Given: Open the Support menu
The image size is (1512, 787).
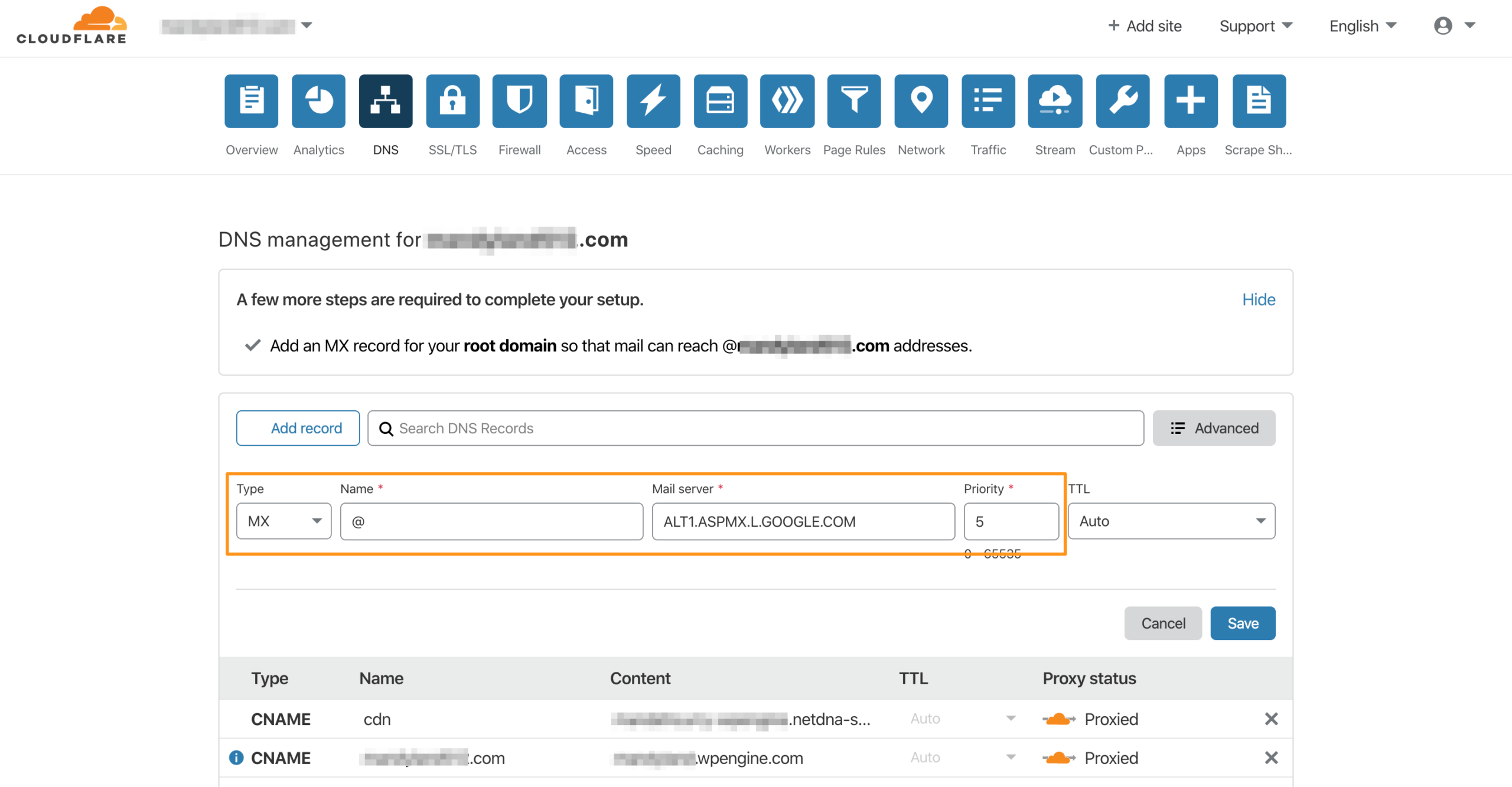Looking at the screenshot, I should point(1256,26).
